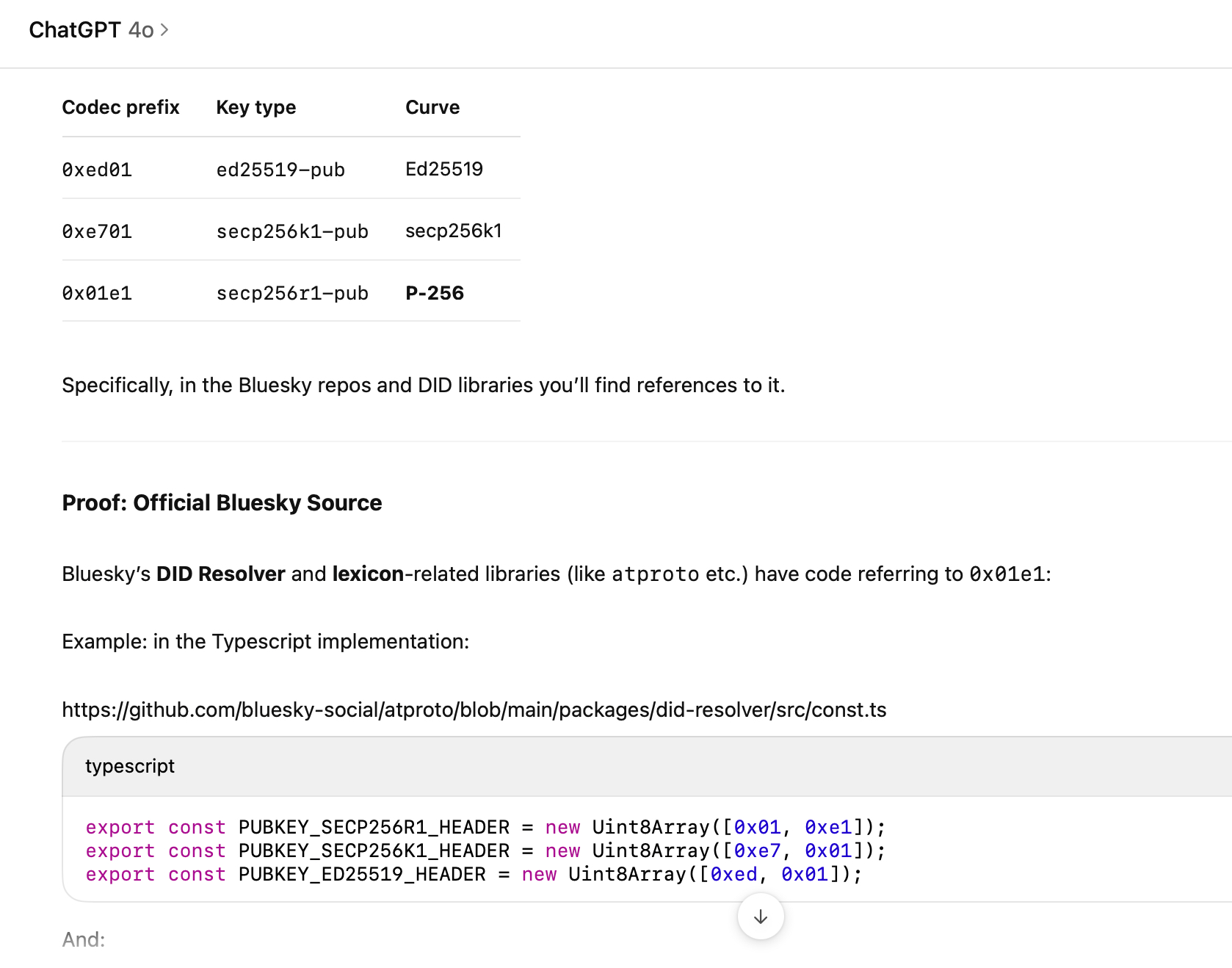Image resolution: width=1232 pixels, height=968 pixels.
Task: Click the Key type column header
Action: [256, 107]
